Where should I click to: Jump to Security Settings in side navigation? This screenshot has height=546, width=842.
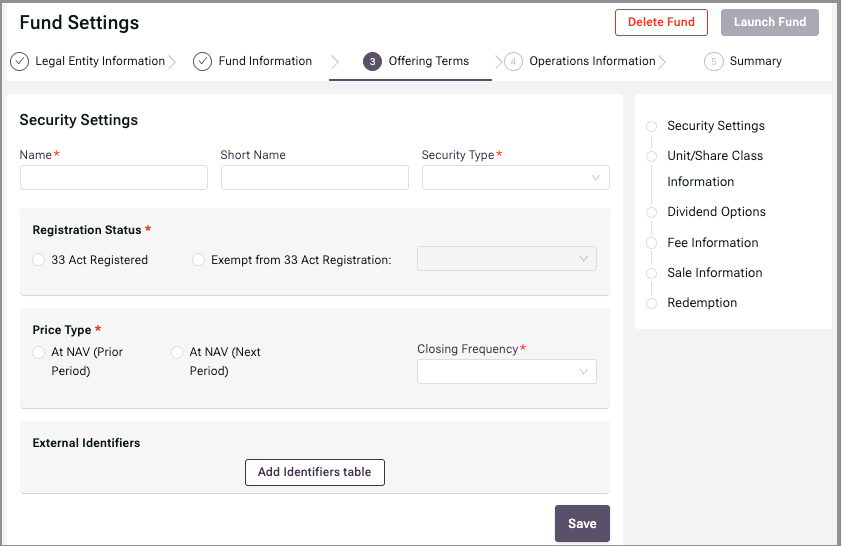[716, 126]
